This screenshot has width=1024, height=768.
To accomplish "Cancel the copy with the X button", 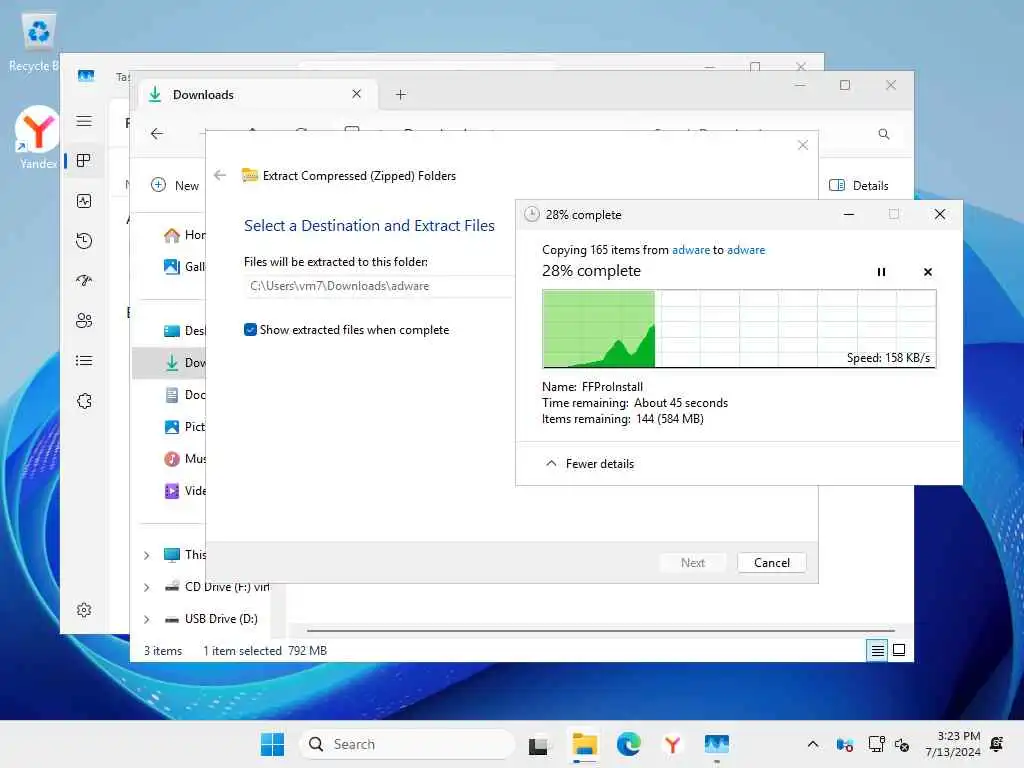I will click(927, 272).
